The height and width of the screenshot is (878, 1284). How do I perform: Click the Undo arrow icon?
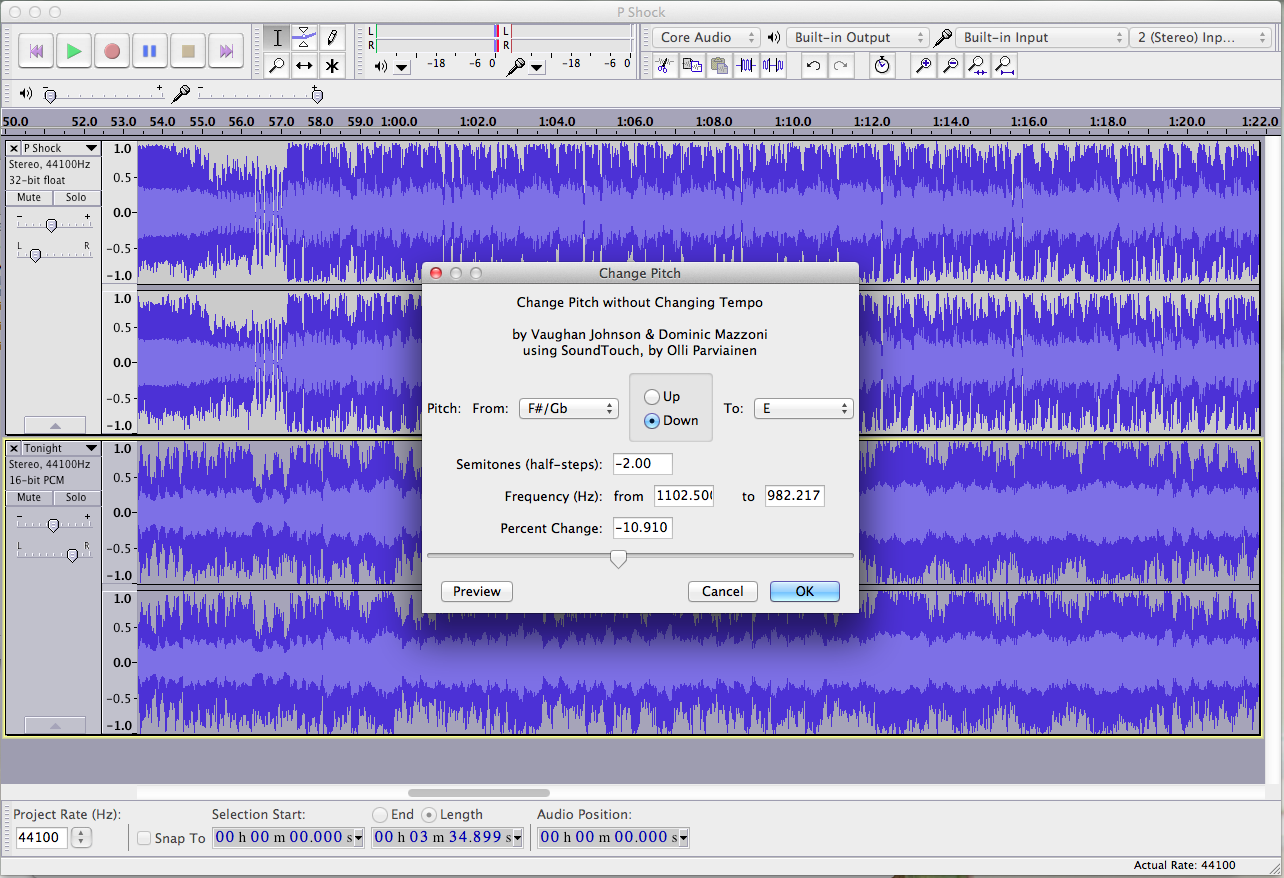[814, 66]
